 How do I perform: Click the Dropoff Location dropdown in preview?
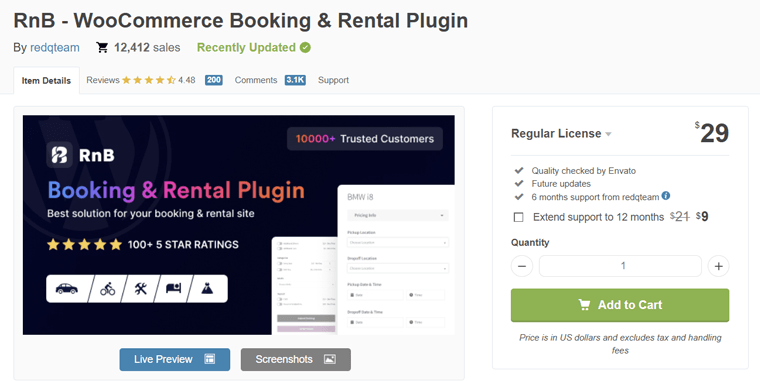[x=398, y=268]
